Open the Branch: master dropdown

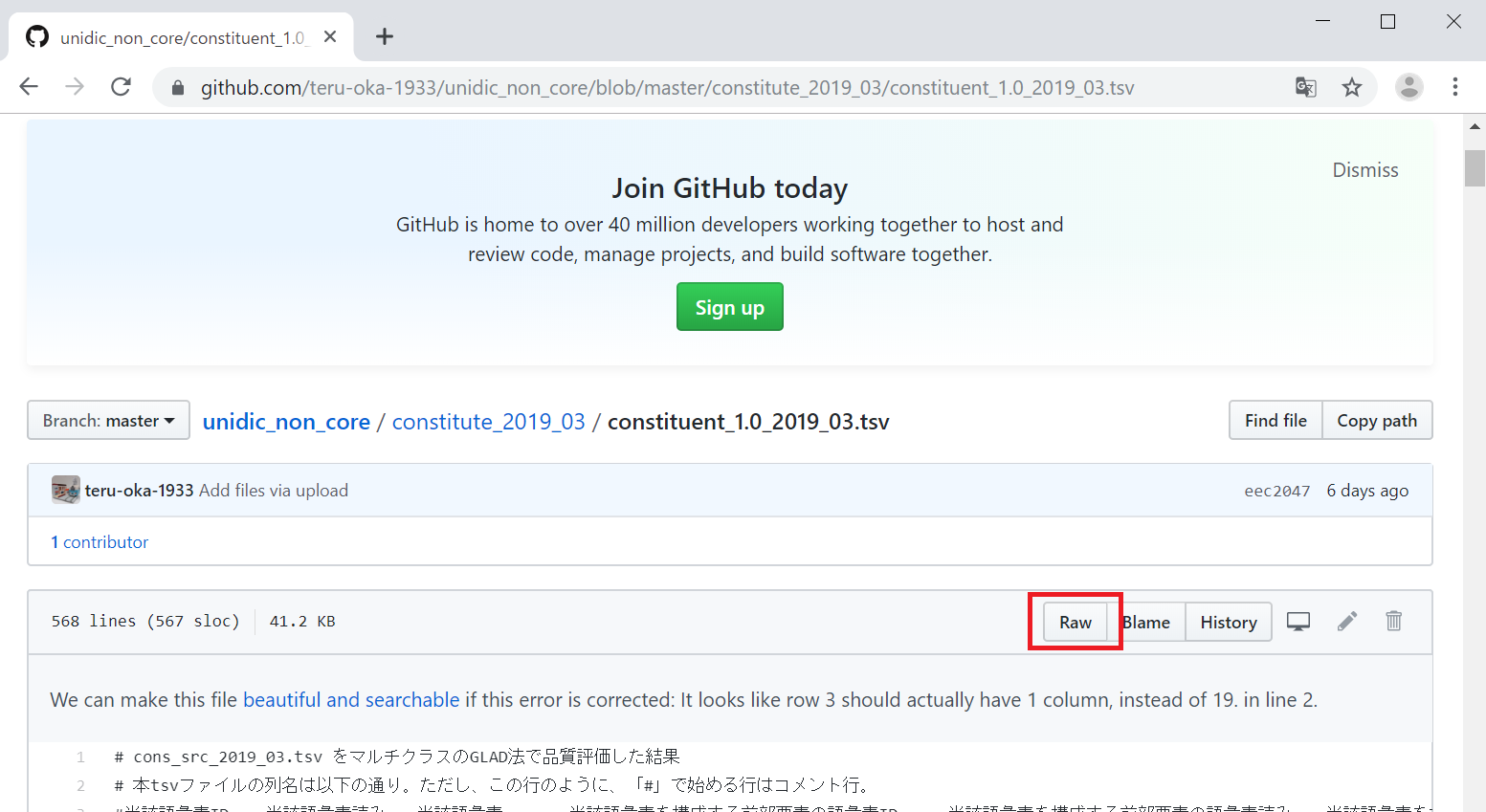click(x=108, y=421)
